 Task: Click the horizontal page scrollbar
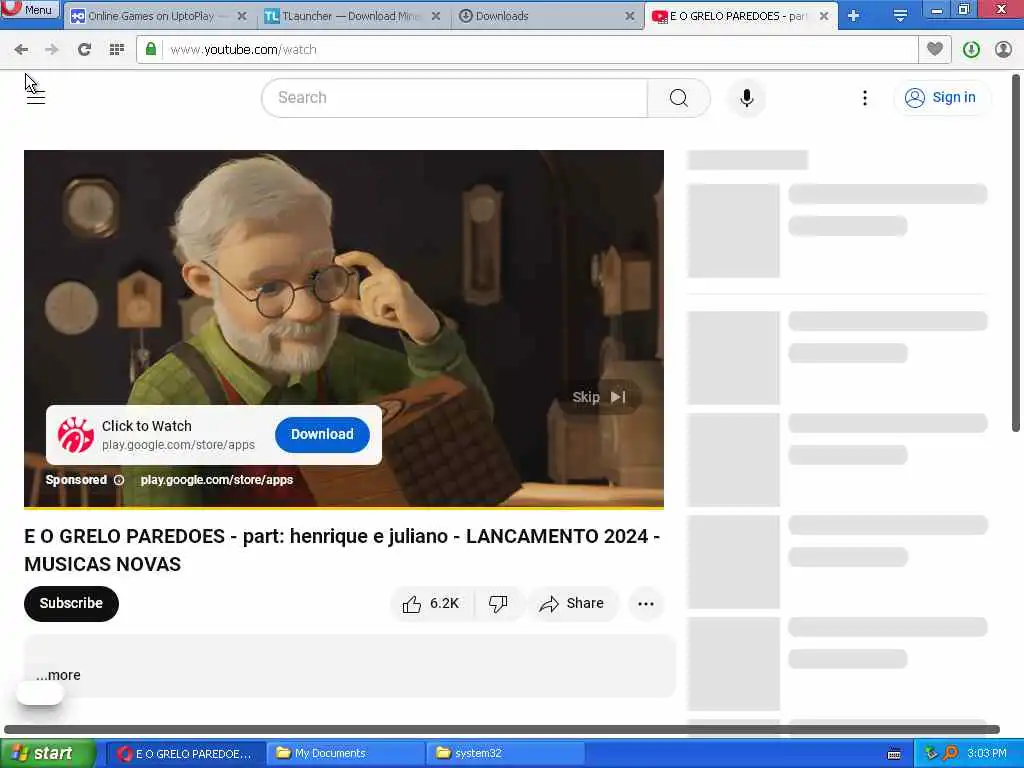(x=502, y=729)
